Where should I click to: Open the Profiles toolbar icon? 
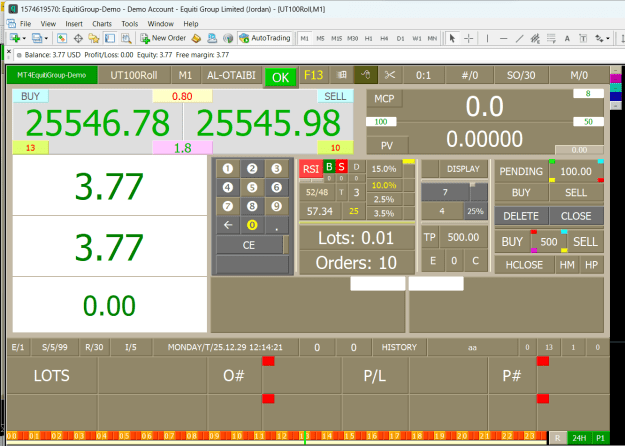(x=37, y=38)
